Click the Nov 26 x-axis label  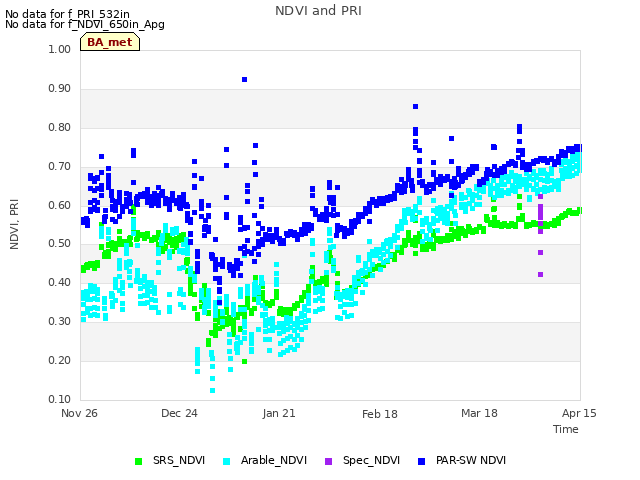(79, 413)
